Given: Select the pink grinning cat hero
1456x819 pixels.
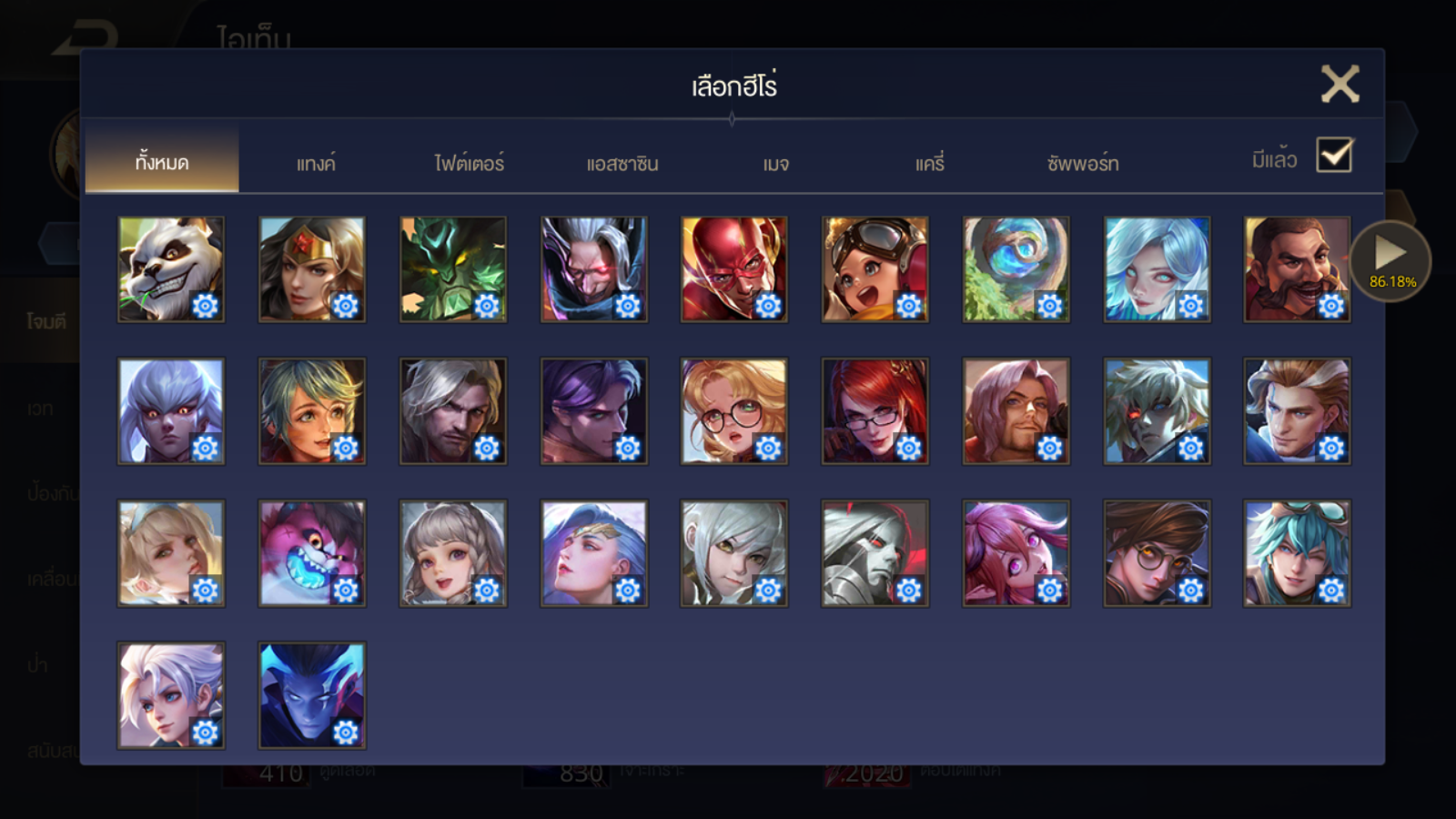Looking at the screenshot, I should [312, 553].
